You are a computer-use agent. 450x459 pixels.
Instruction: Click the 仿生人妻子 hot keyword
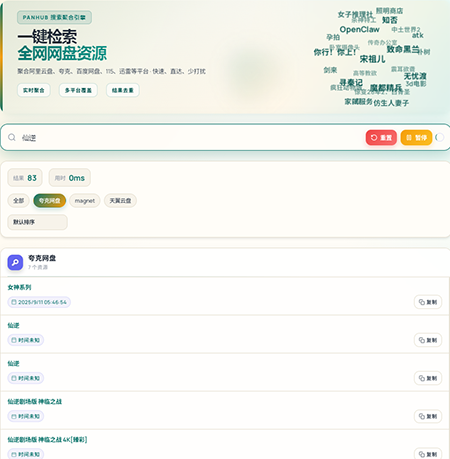point(391,103)
